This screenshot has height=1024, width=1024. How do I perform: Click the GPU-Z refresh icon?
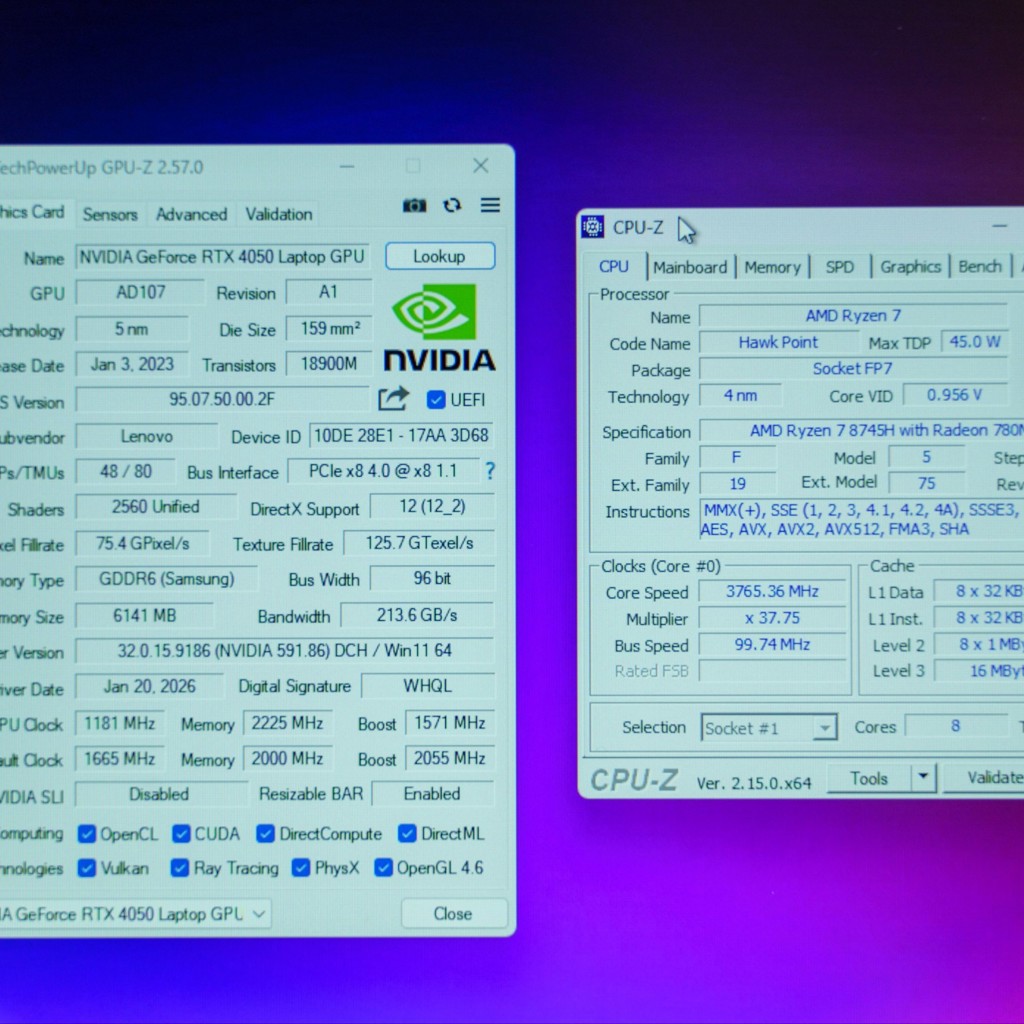pyautogui.click(x=452, y=205)
